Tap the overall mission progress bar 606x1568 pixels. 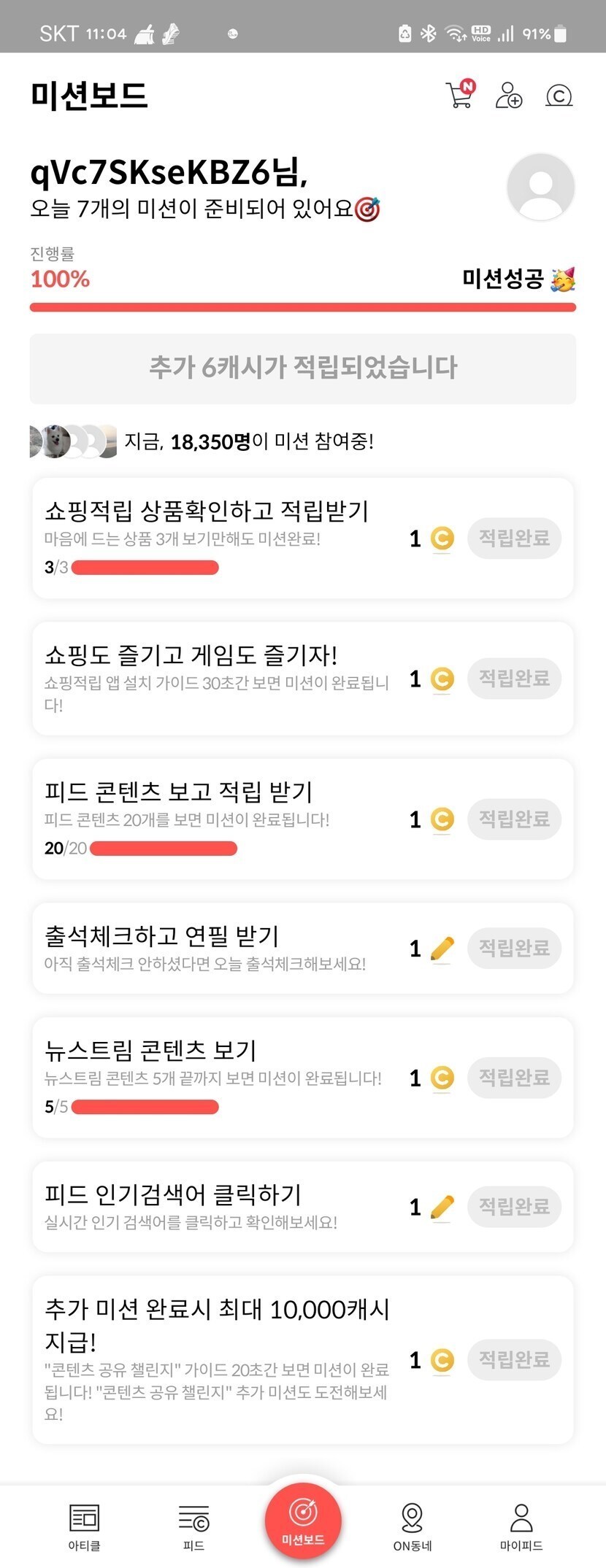(303, 307)
